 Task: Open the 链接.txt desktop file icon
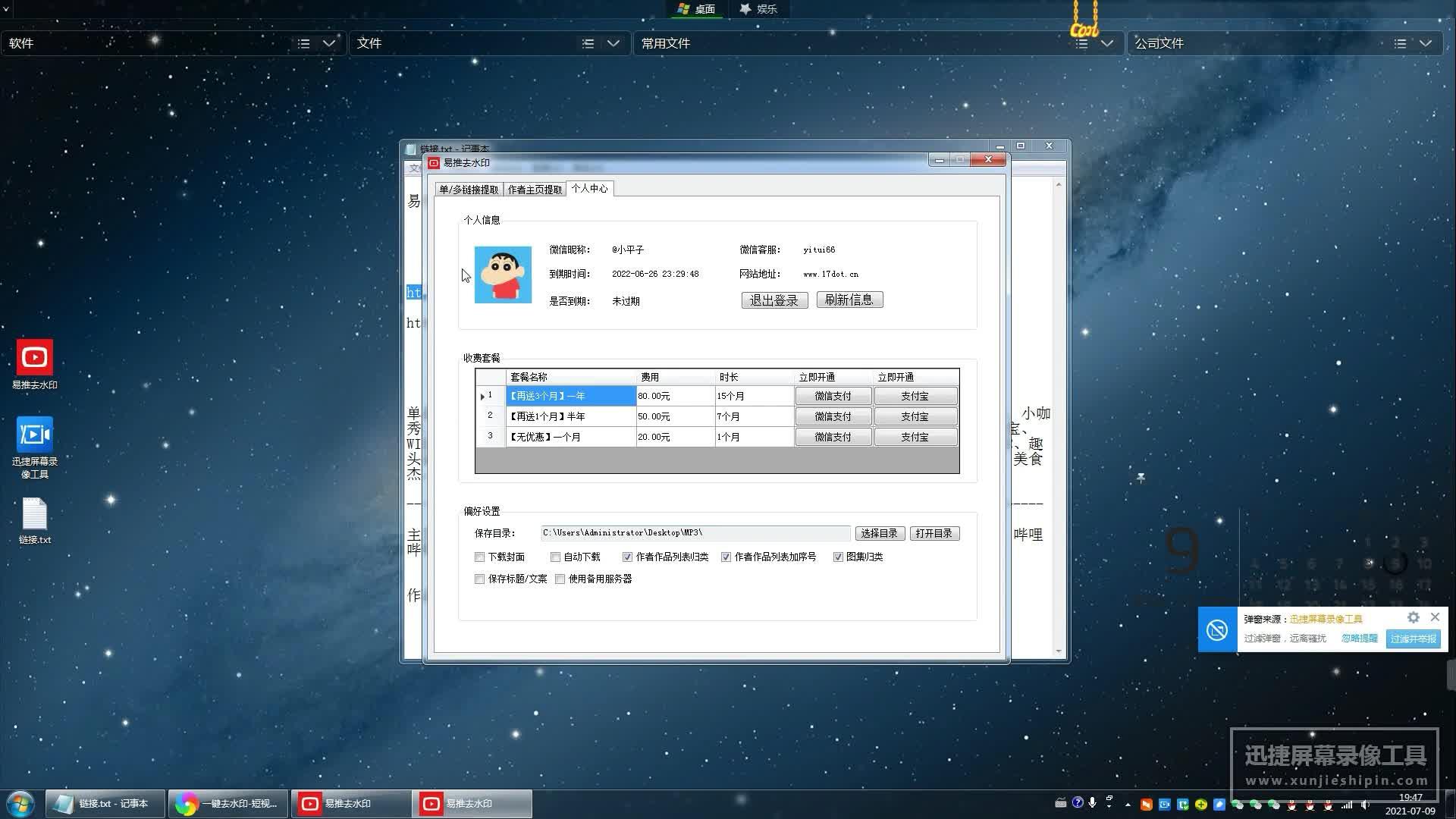(34, 521)
